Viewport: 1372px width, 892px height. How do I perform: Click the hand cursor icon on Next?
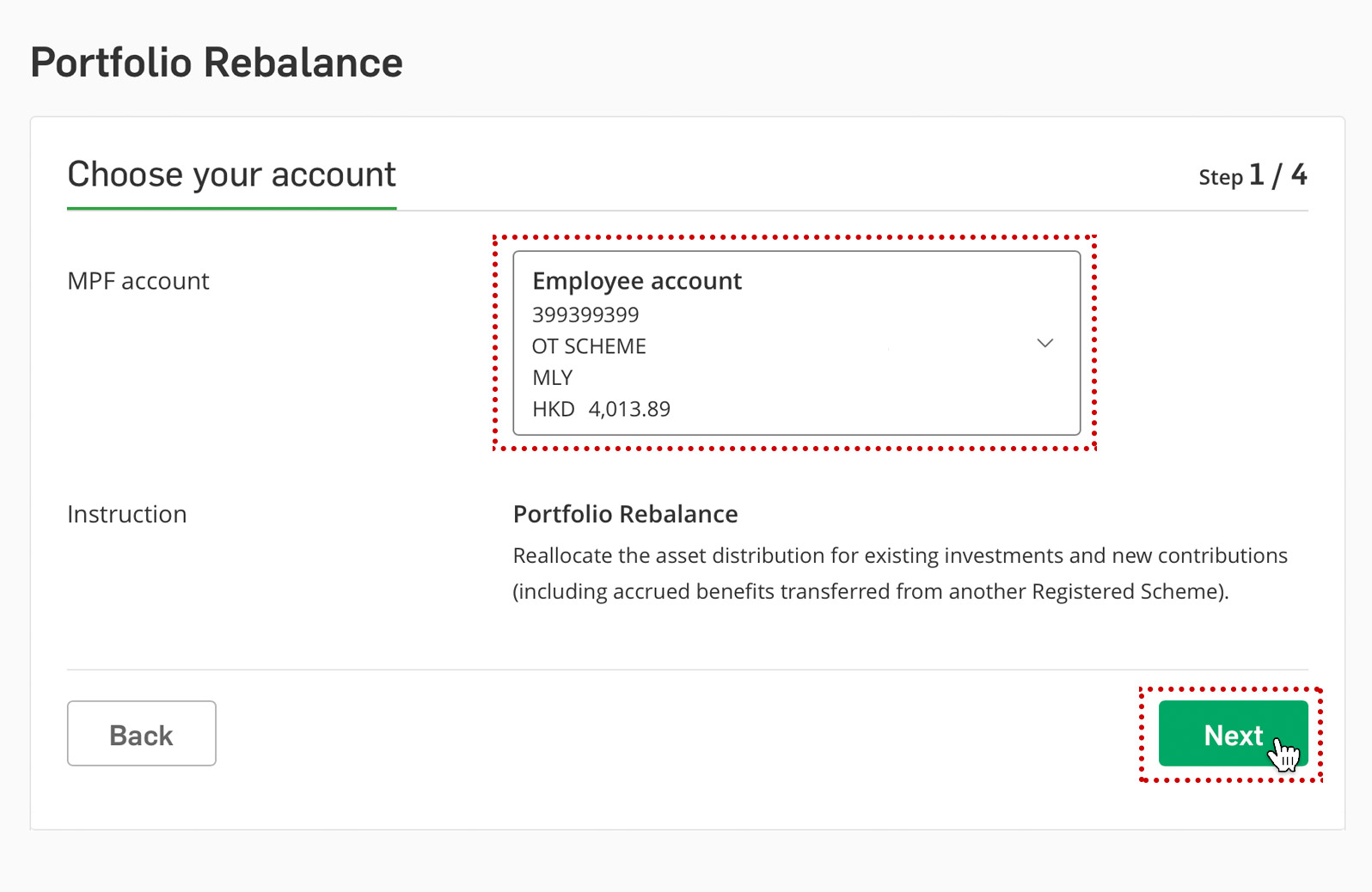tap(1284, 755)
